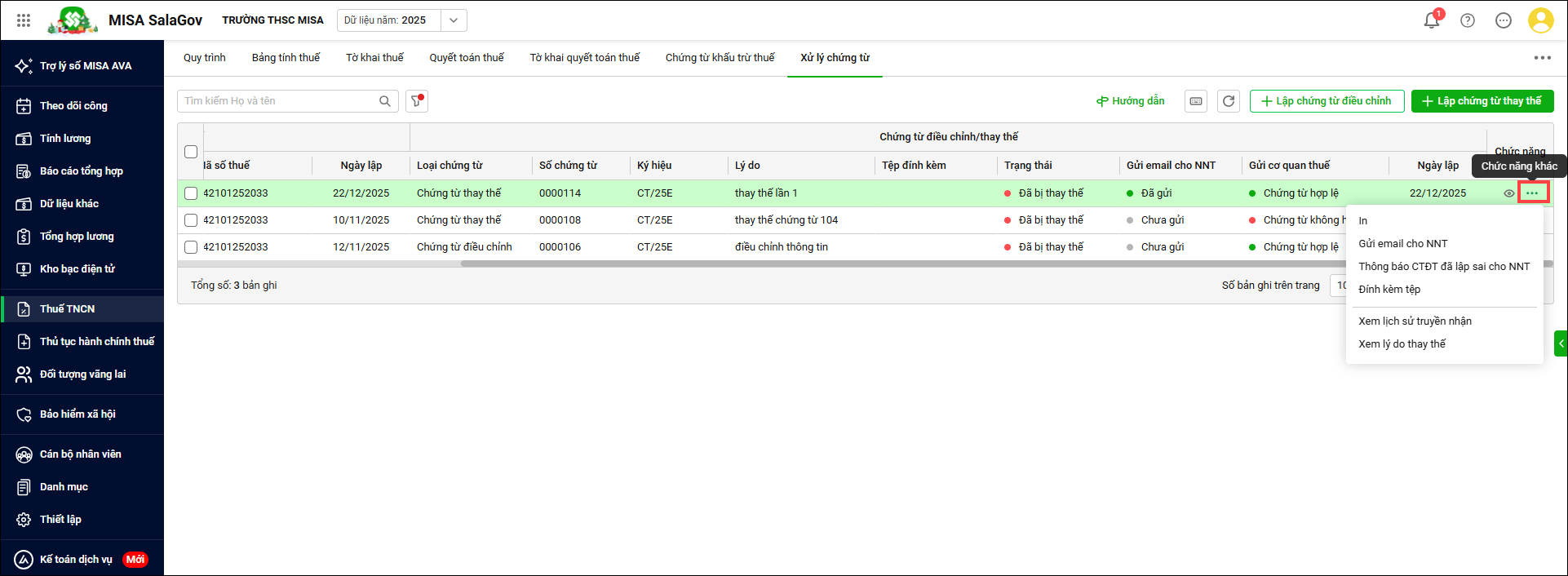Open the notification bell
Viewport: 1568px width, 576px height.
[x=1431, y=20]
